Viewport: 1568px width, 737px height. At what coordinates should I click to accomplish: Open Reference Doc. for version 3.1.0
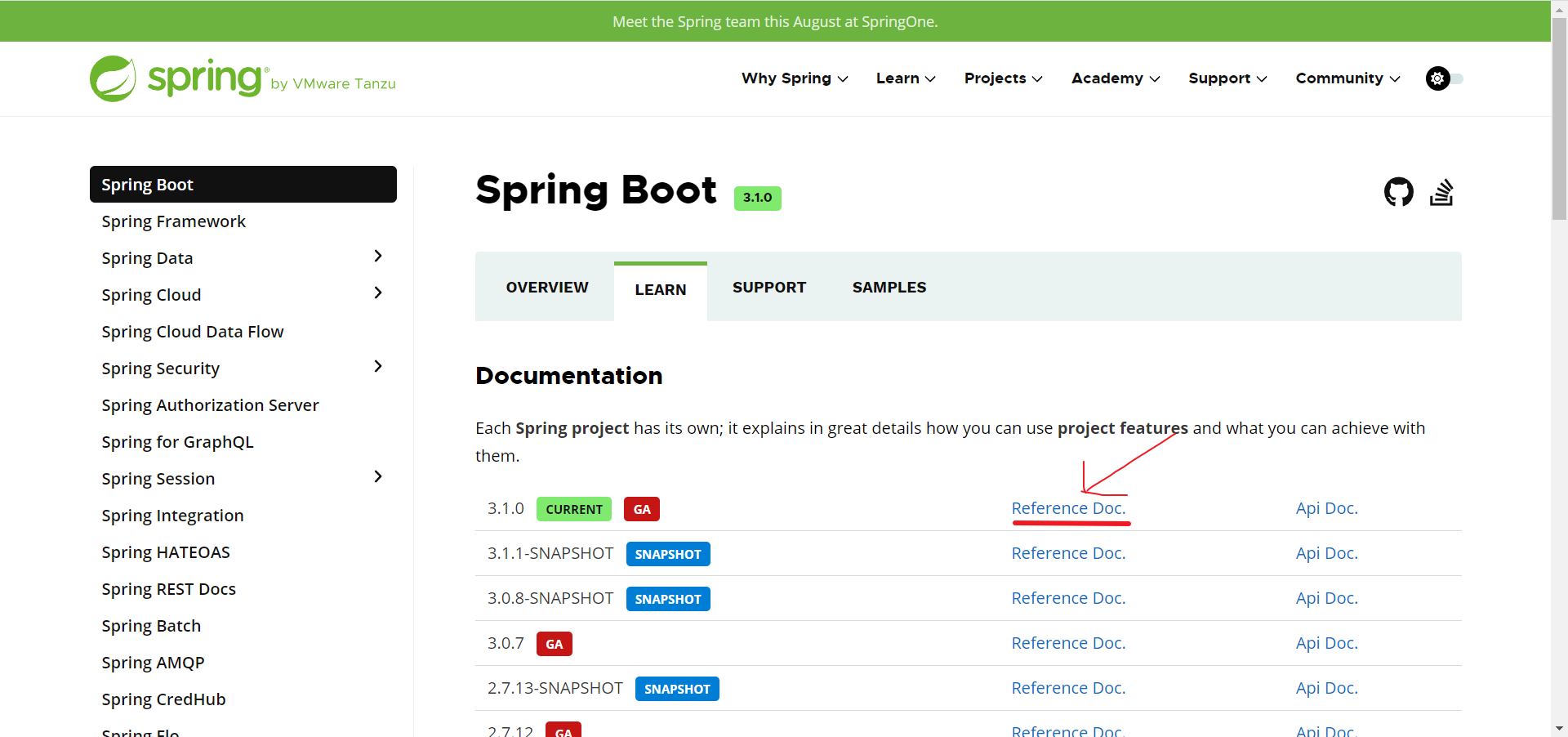pyautogui.click(x=1068, y=508)
